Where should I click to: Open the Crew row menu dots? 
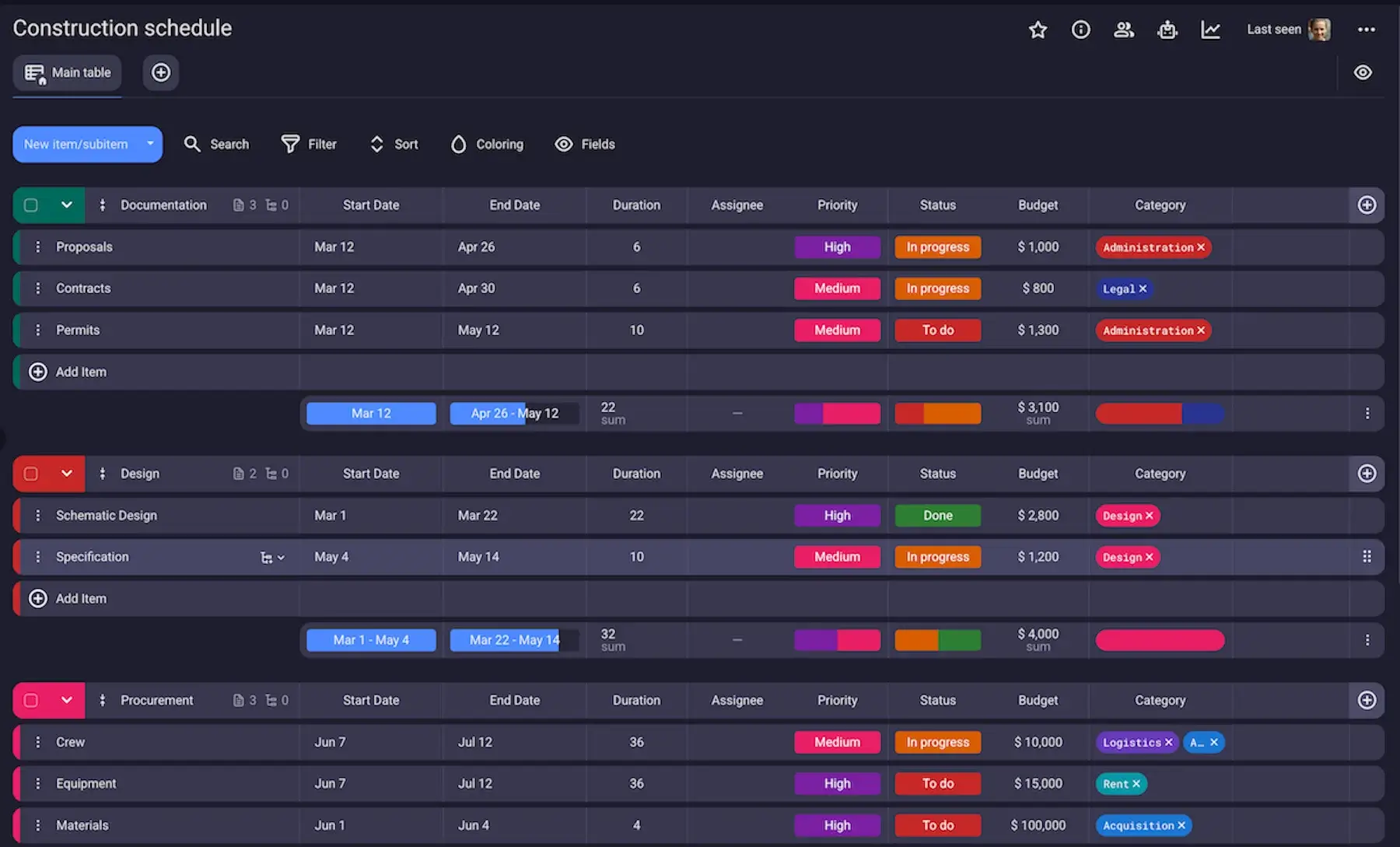click(x=37, y=742)
